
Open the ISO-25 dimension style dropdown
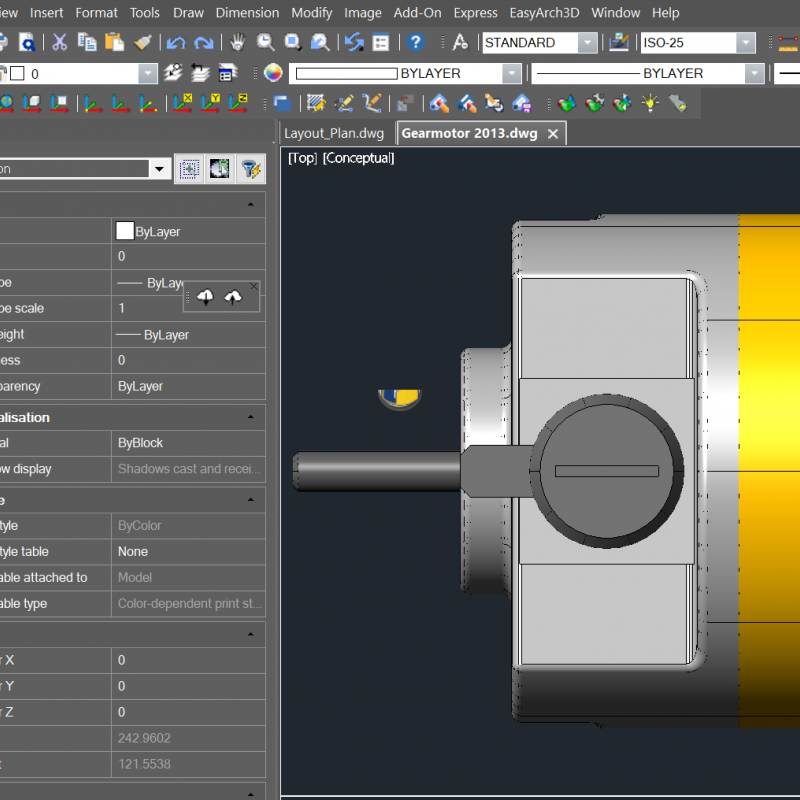tap(746, 43)
